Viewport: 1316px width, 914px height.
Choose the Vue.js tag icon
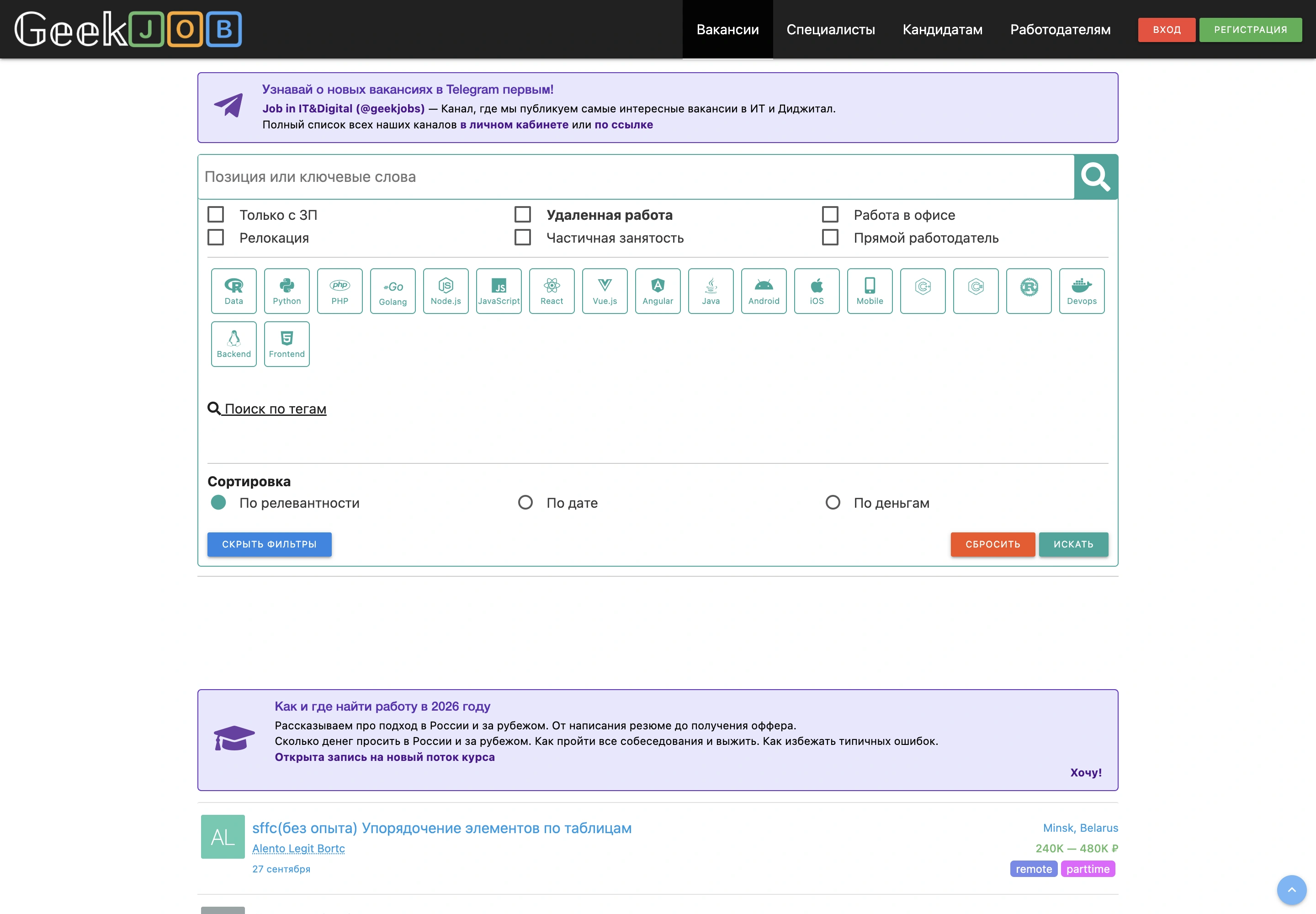click(x=605, y=291)
